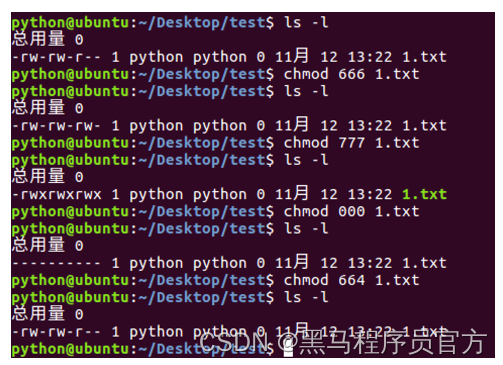This screenshot has height=365, width=503.
Task: Click the green highlighted 1.txt filename
Action: point(424,194)
